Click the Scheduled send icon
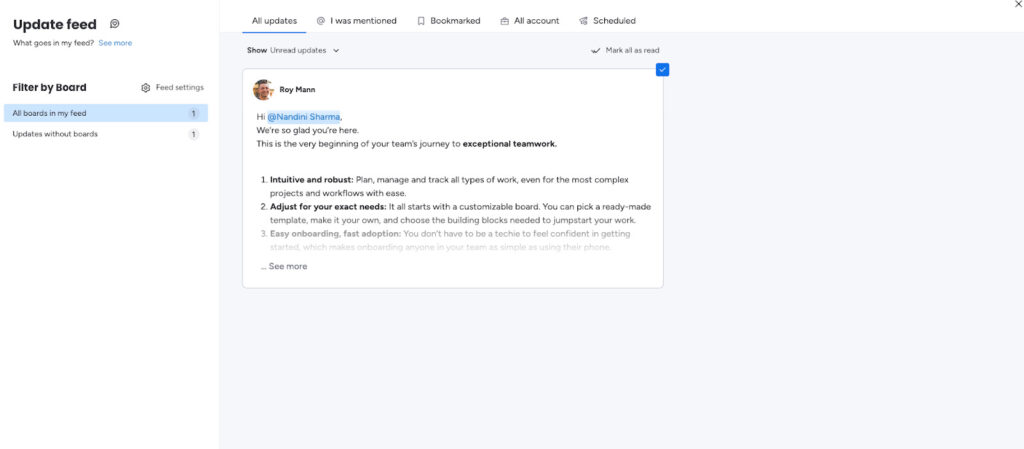This screenshot has width=1024, height=449. pyautogui.click(x=583, y=21)
